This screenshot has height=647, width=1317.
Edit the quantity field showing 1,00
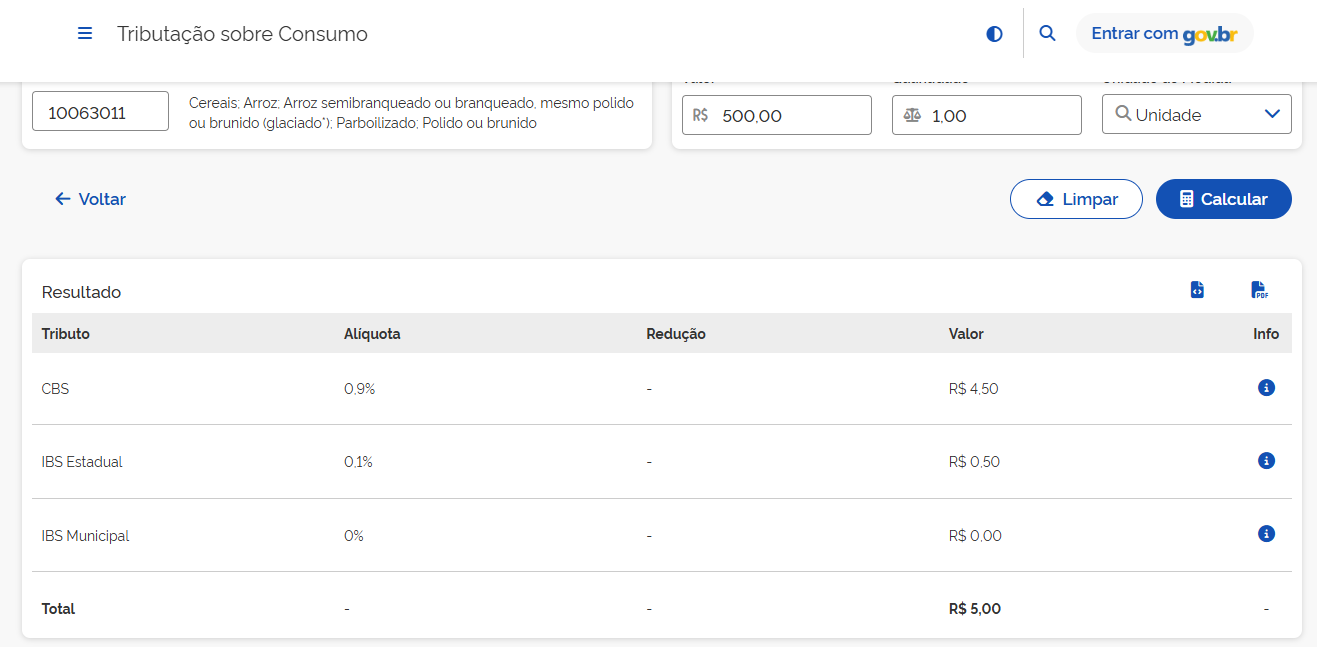987,115
